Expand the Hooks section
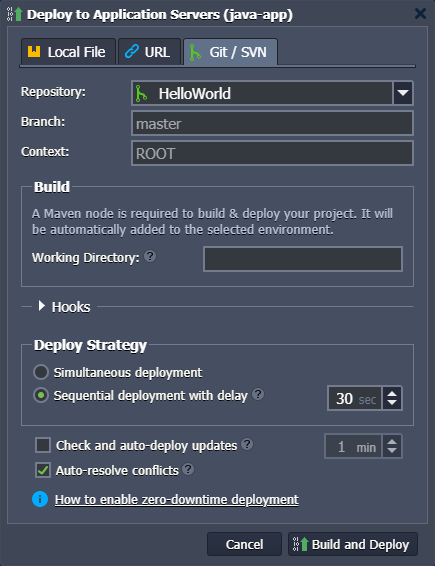This screenshot has width=435, height=566. pyautogui.click(x=42, y=306)
